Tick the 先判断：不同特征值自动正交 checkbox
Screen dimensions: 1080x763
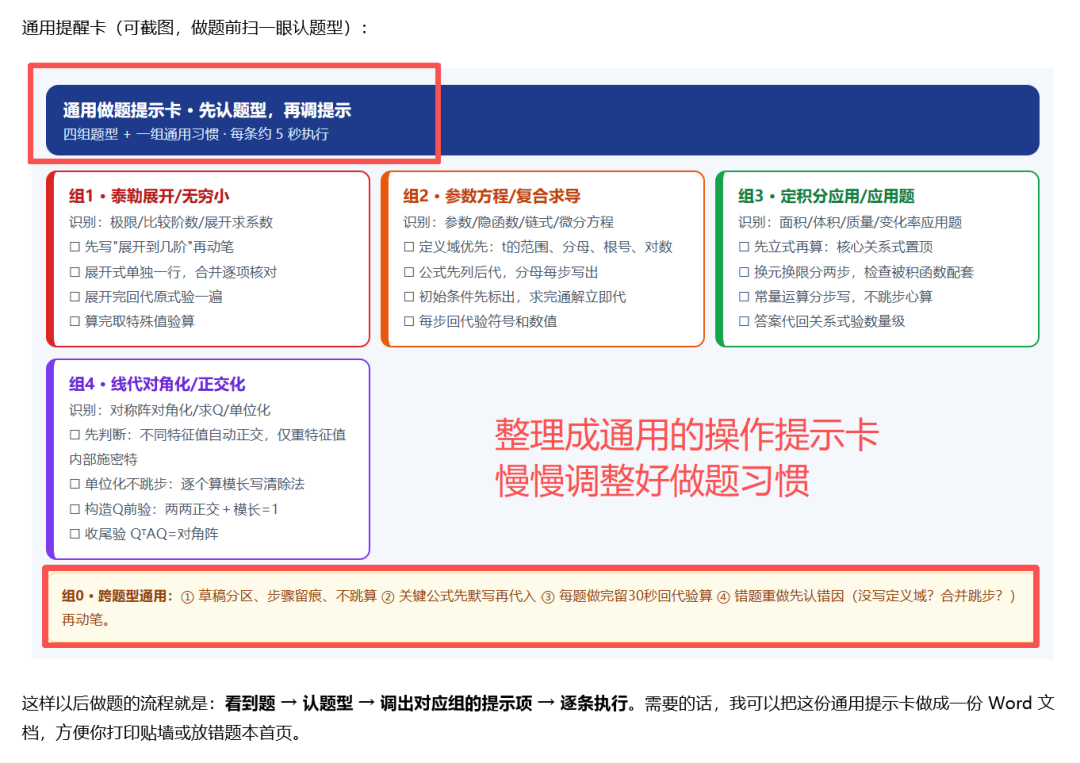pos(75,435)
